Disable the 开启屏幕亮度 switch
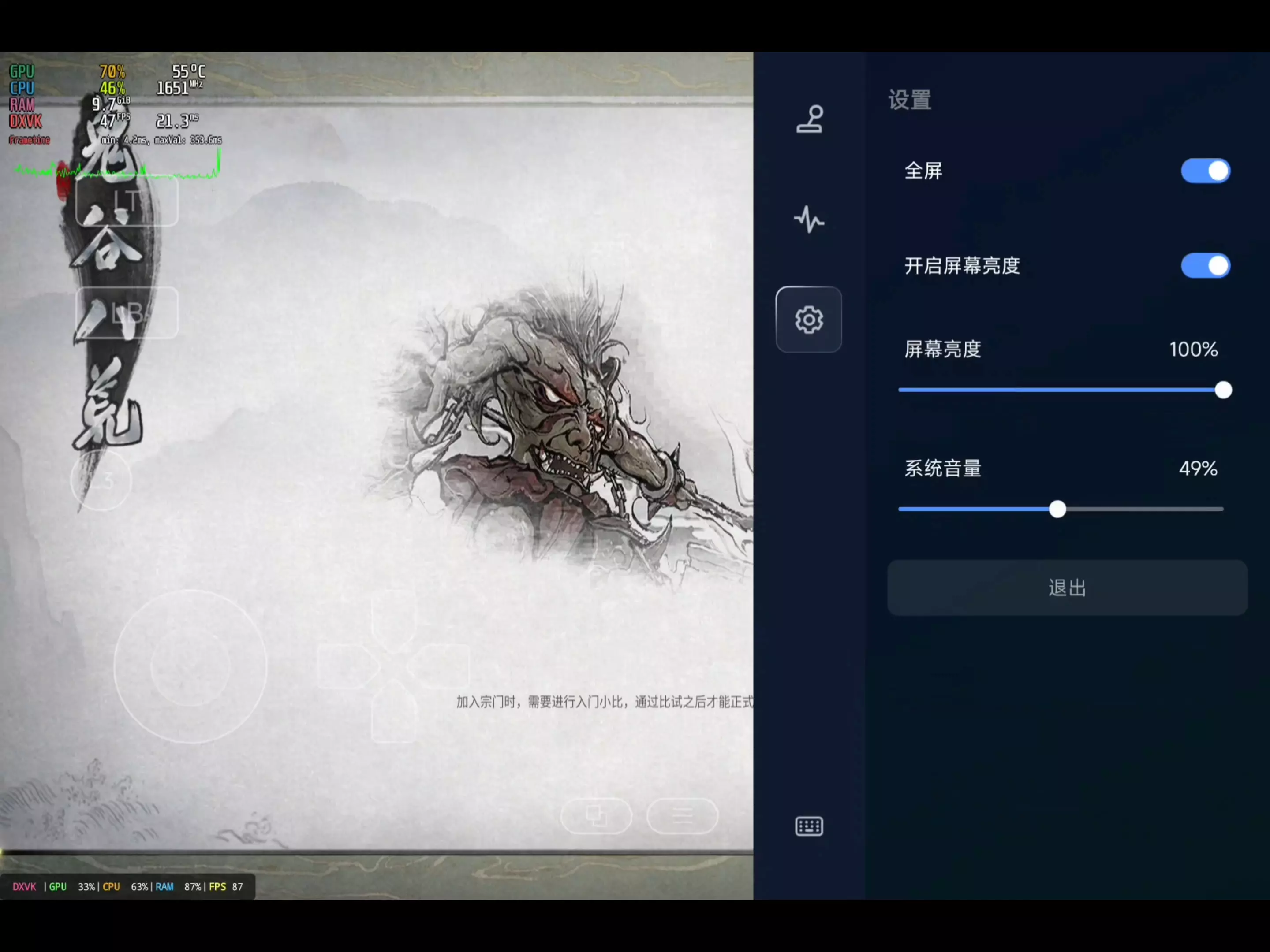 [1205, 266]
